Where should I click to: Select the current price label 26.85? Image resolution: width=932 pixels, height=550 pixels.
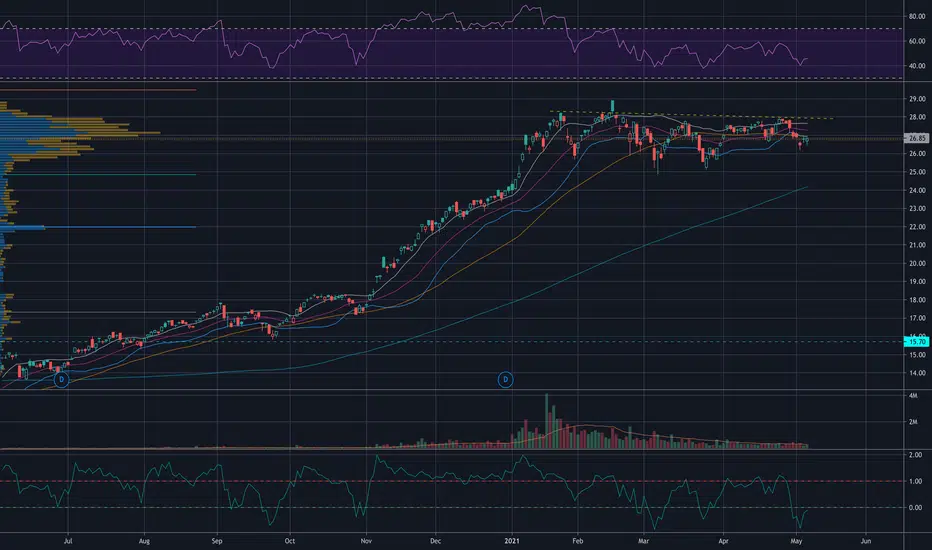point(916,138)
